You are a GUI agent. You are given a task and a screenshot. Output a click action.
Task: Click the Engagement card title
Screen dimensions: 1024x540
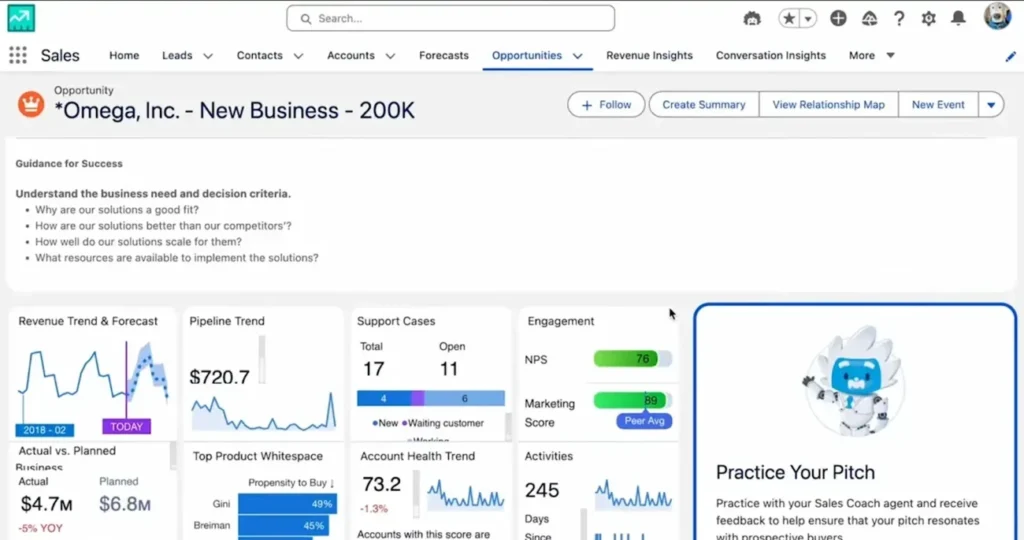(561, 321)
